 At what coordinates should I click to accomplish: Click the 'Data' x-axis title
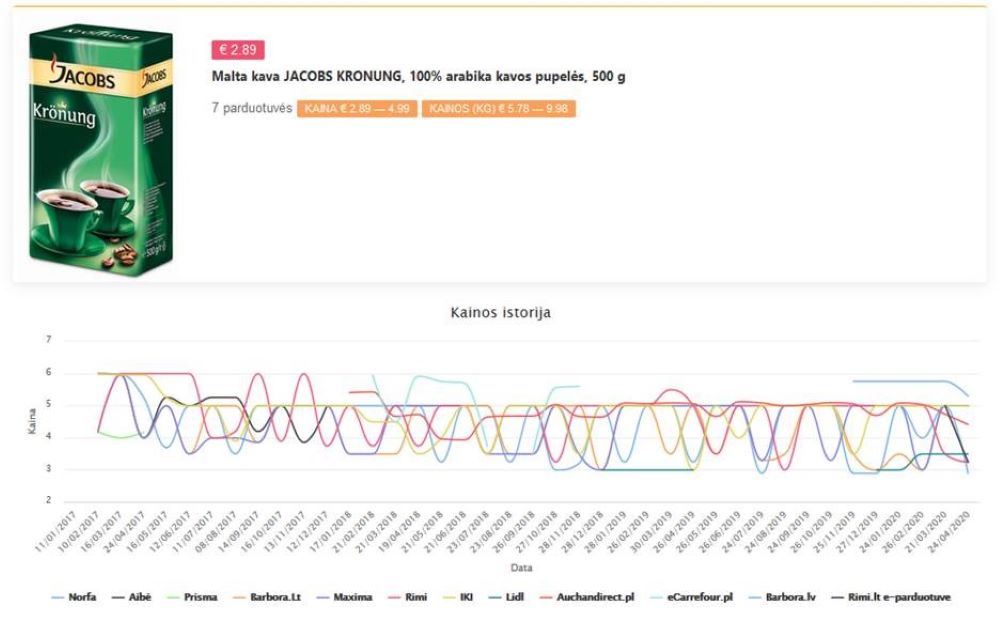(x=521, y=568)
